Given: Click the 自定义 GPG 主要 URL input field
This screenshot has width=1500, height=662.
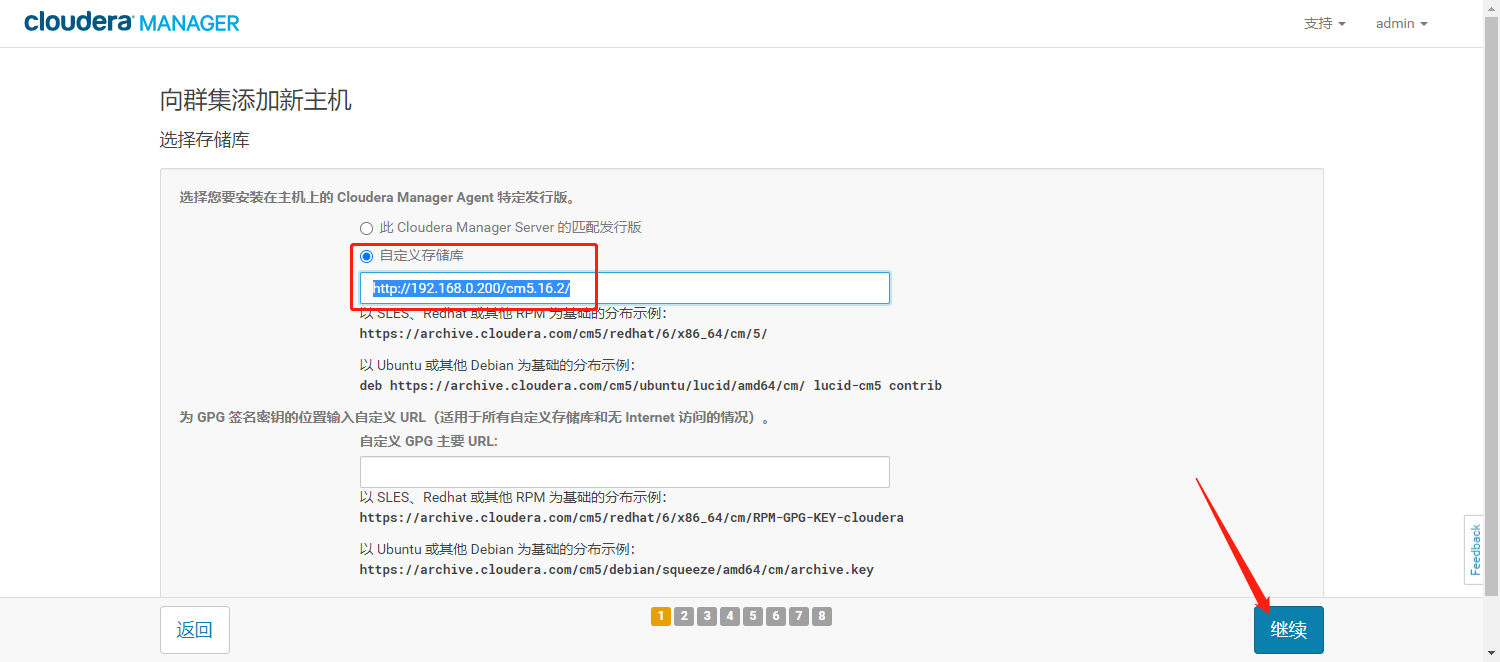Looking at the screenshot, I should click(624, 472).
